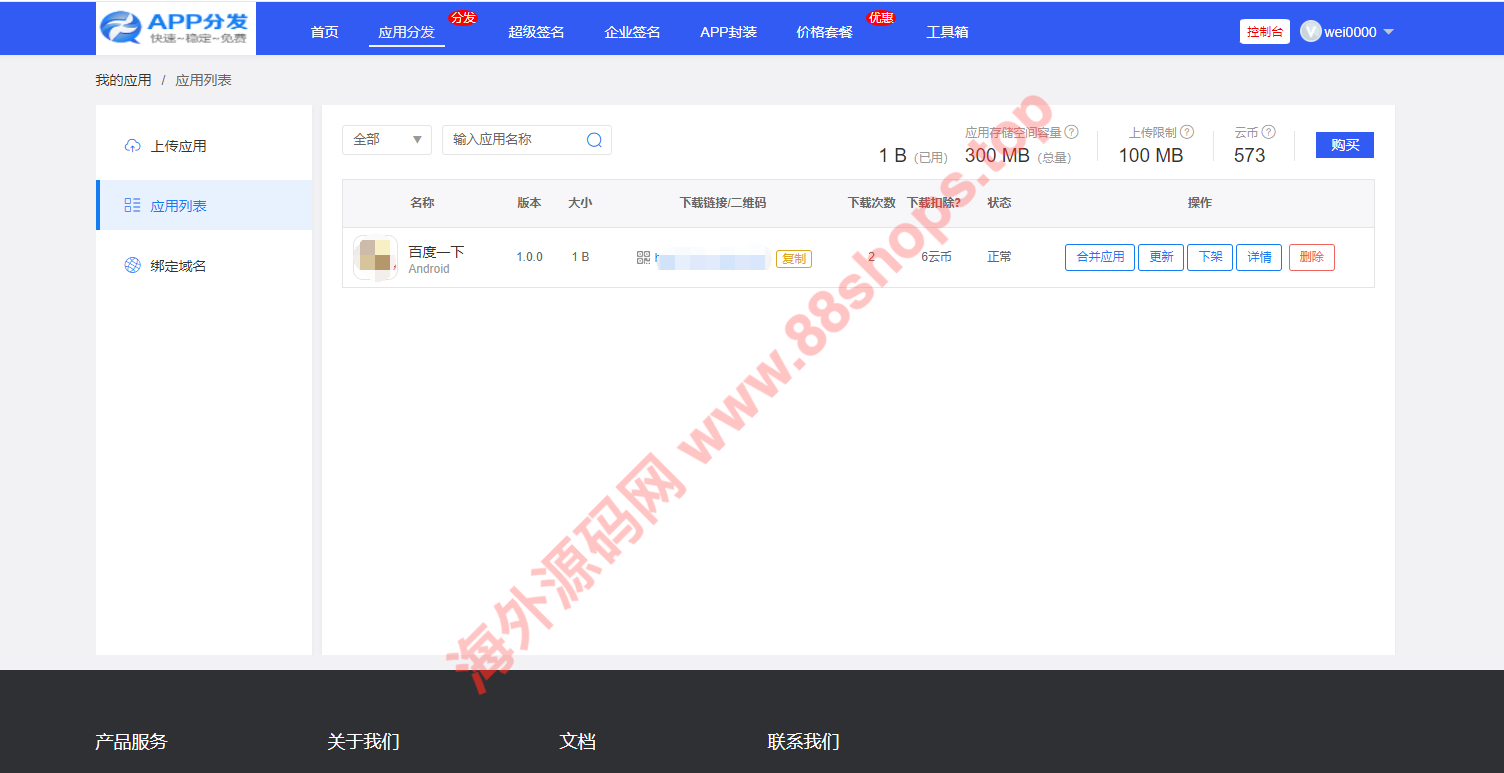
Task: Click the red 删除 button
Action: pos(1311,257)
